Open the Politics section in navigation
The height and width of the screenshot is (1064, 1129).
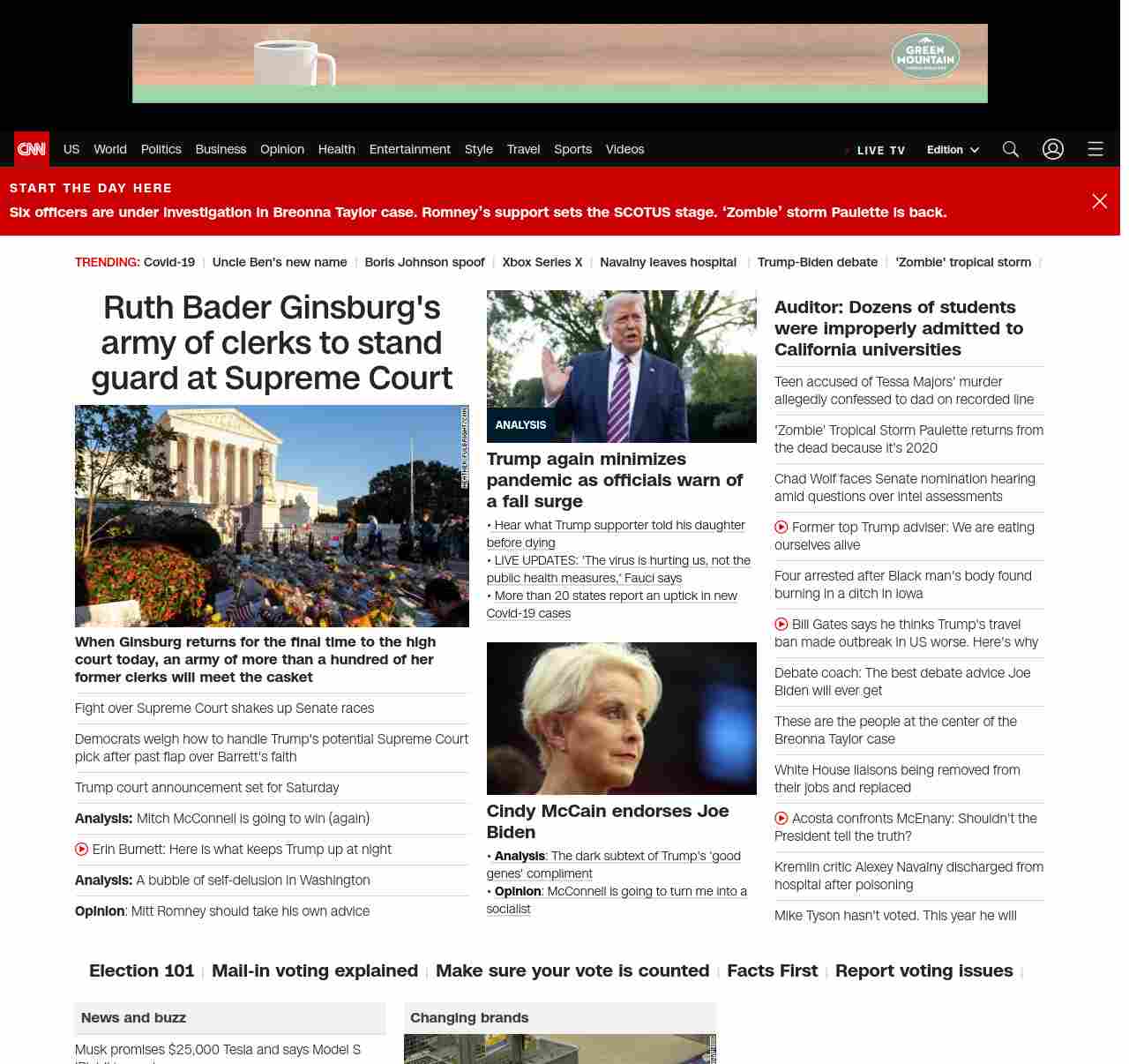pos(161,149)
